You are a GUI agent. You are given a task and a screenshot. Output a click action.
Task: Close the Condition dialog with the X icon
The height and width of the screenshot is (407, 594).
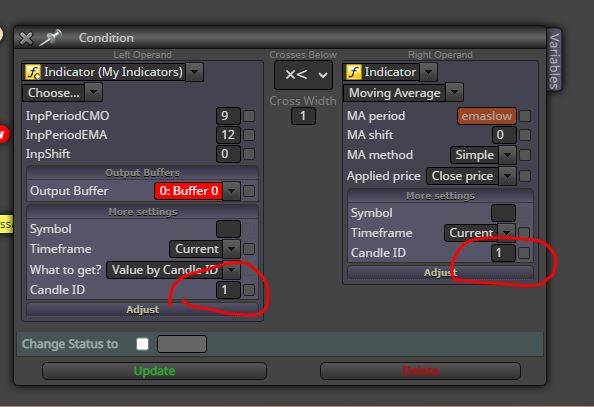point(26,38)
